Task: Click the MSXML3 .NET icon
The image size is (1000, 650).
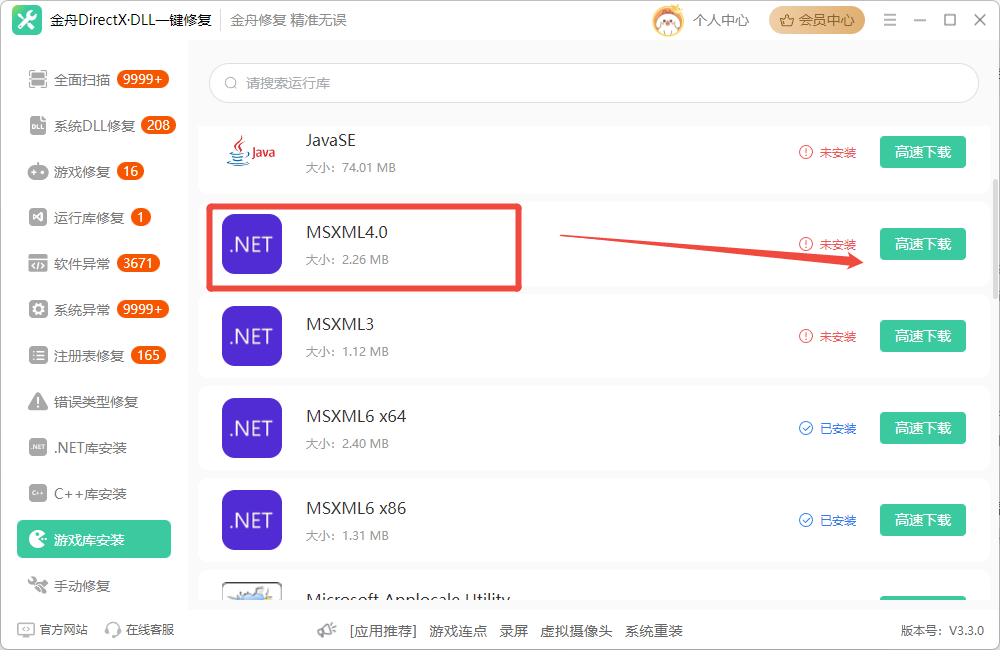Action: [252, 336]
